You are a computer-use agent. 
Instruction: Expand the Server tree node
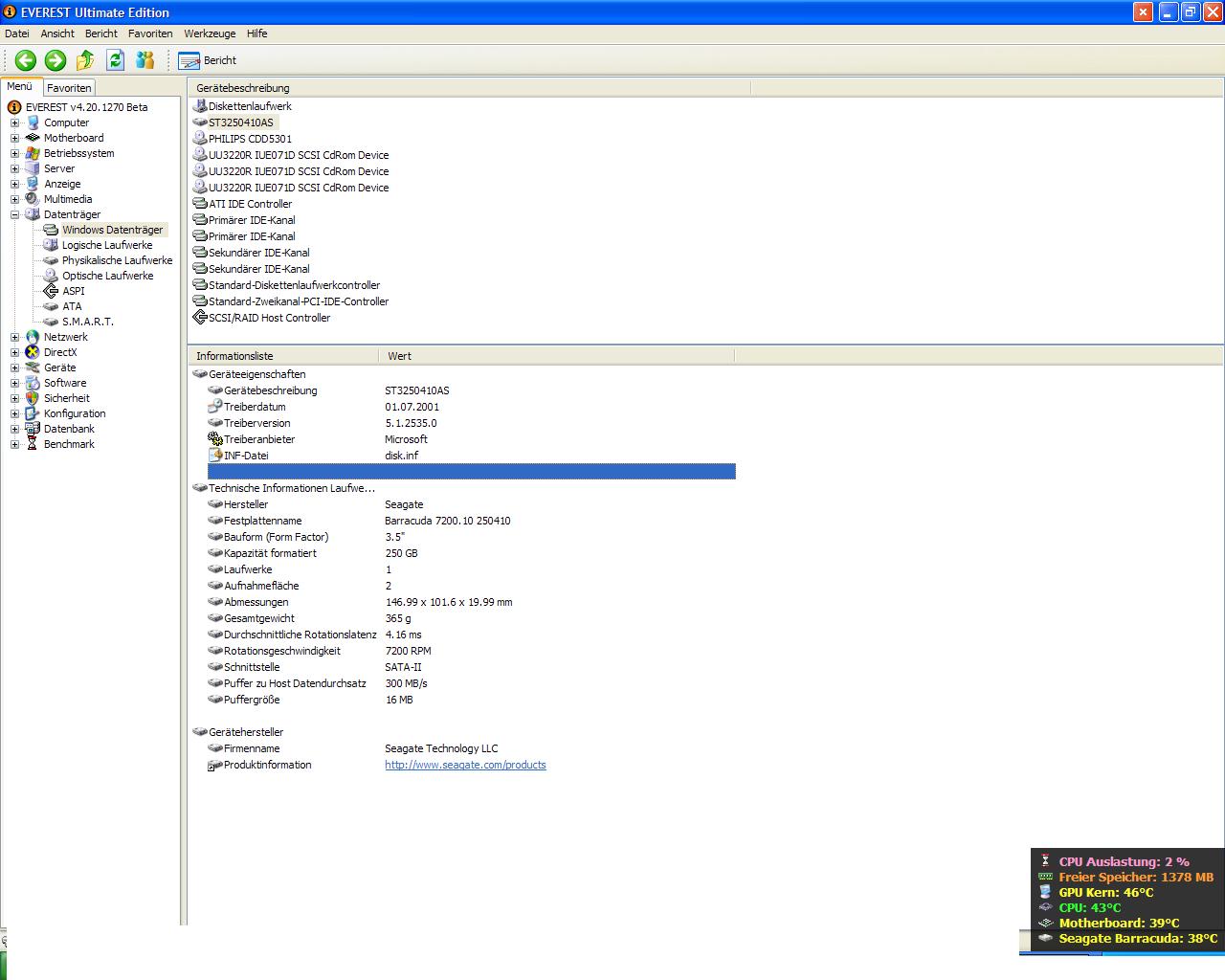(x=14, y=168)
